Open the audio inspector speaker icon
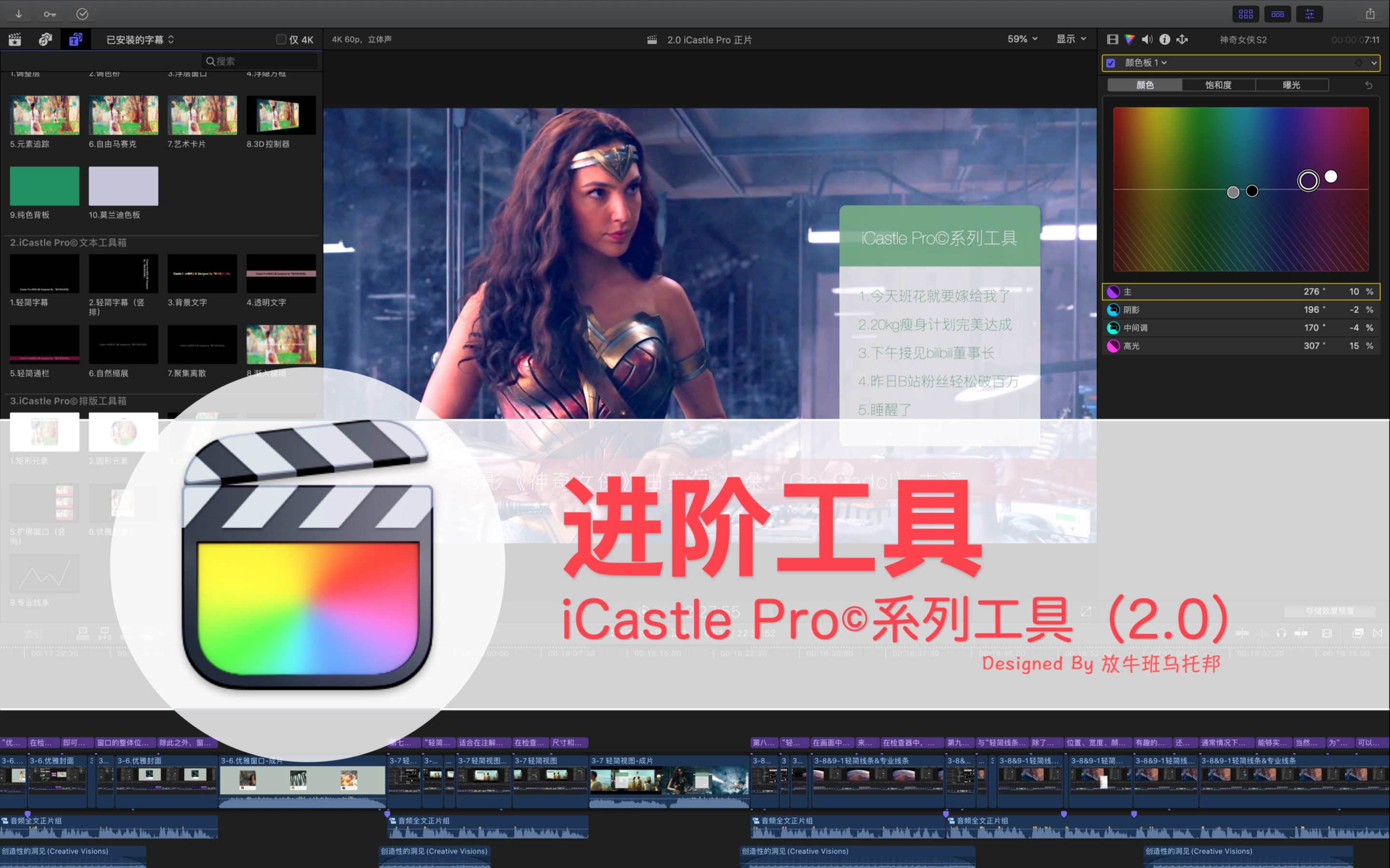Image resolution: width=1390 pixels, height=868 pixels. [x=1147, y=40]
